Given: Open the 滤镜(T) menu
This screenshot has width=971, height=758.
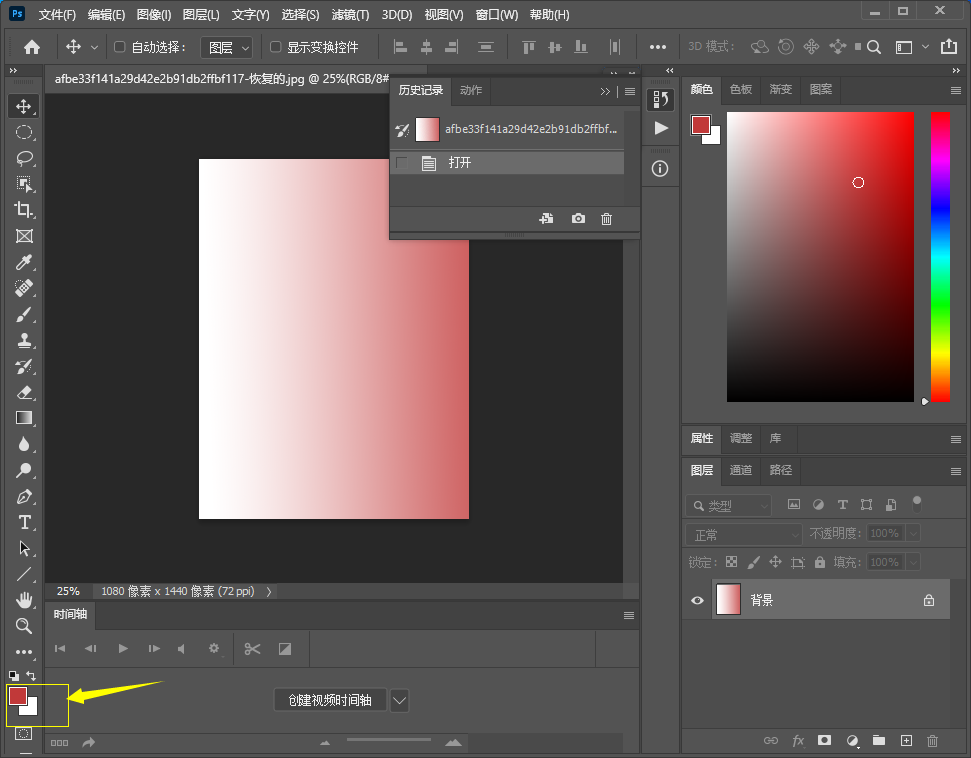Looking at the screenshot, I should 350,15.
